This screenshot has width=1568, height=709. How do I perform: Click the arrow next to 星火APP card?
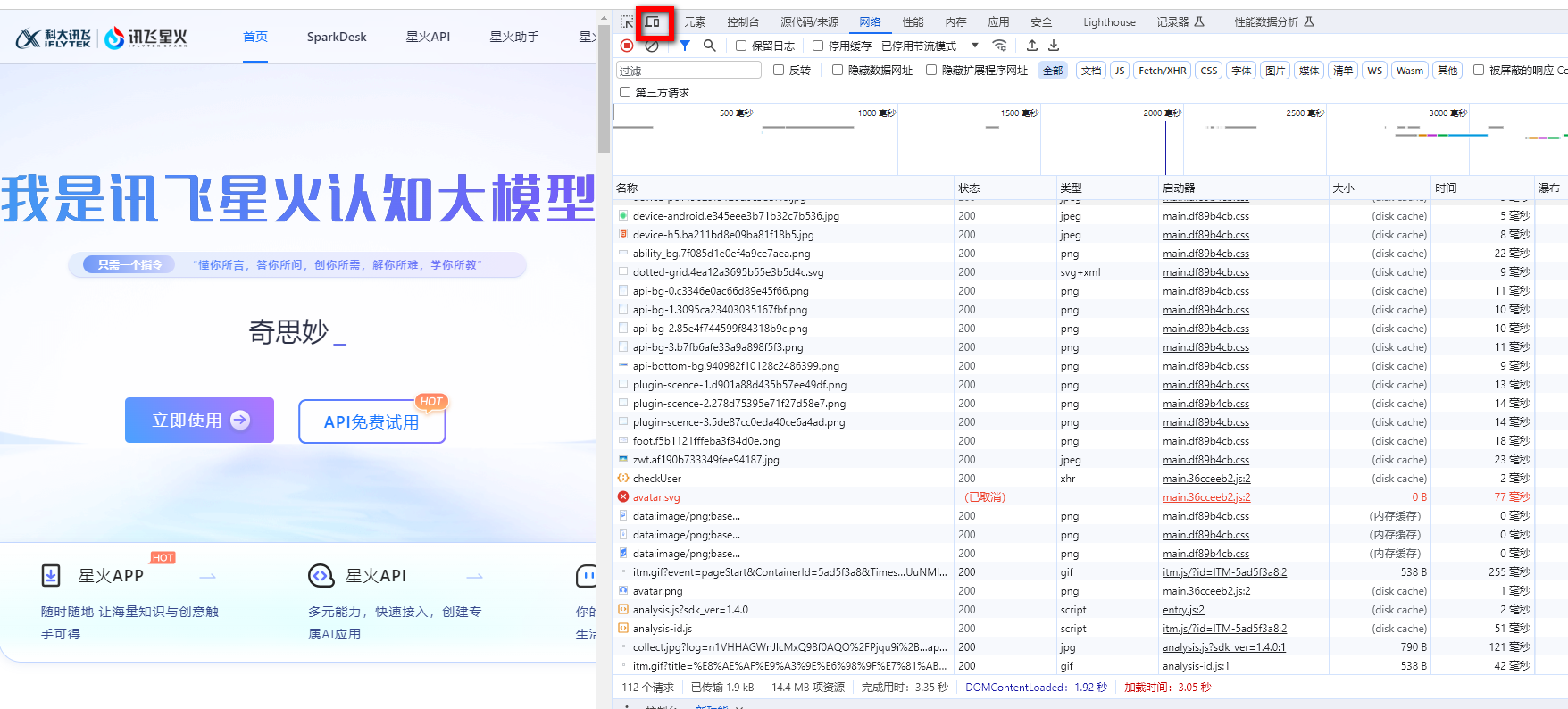click(x=208, y=577)
